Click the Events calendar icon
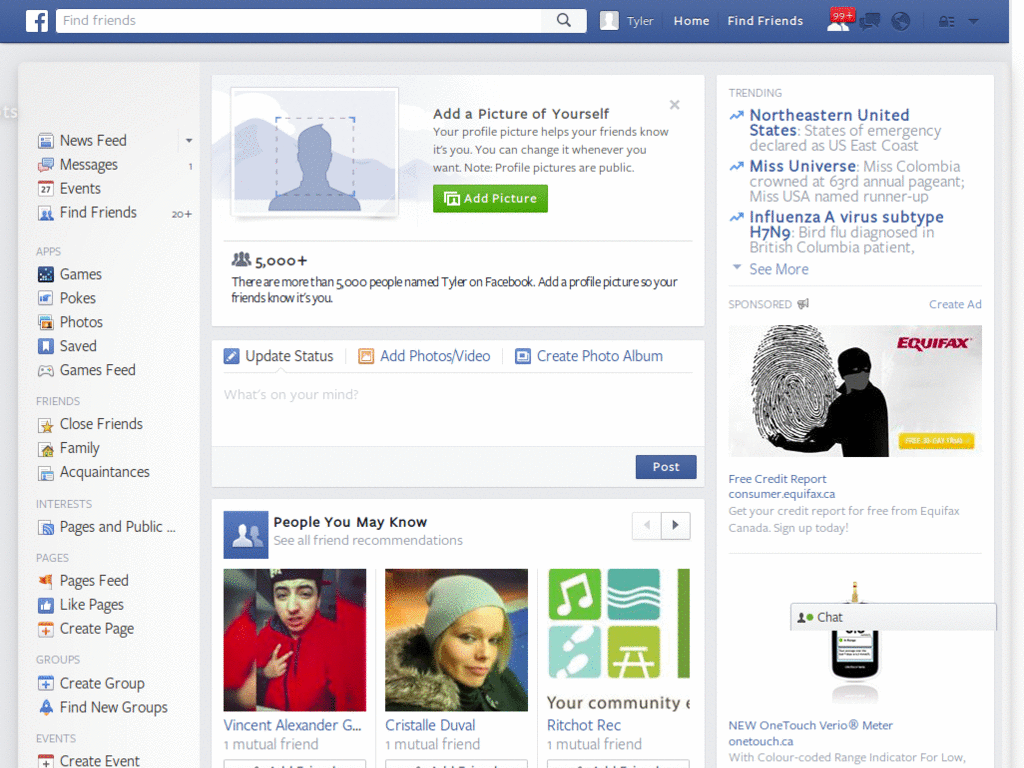This screenshot has height=768, width=1024. click(46, 189)
